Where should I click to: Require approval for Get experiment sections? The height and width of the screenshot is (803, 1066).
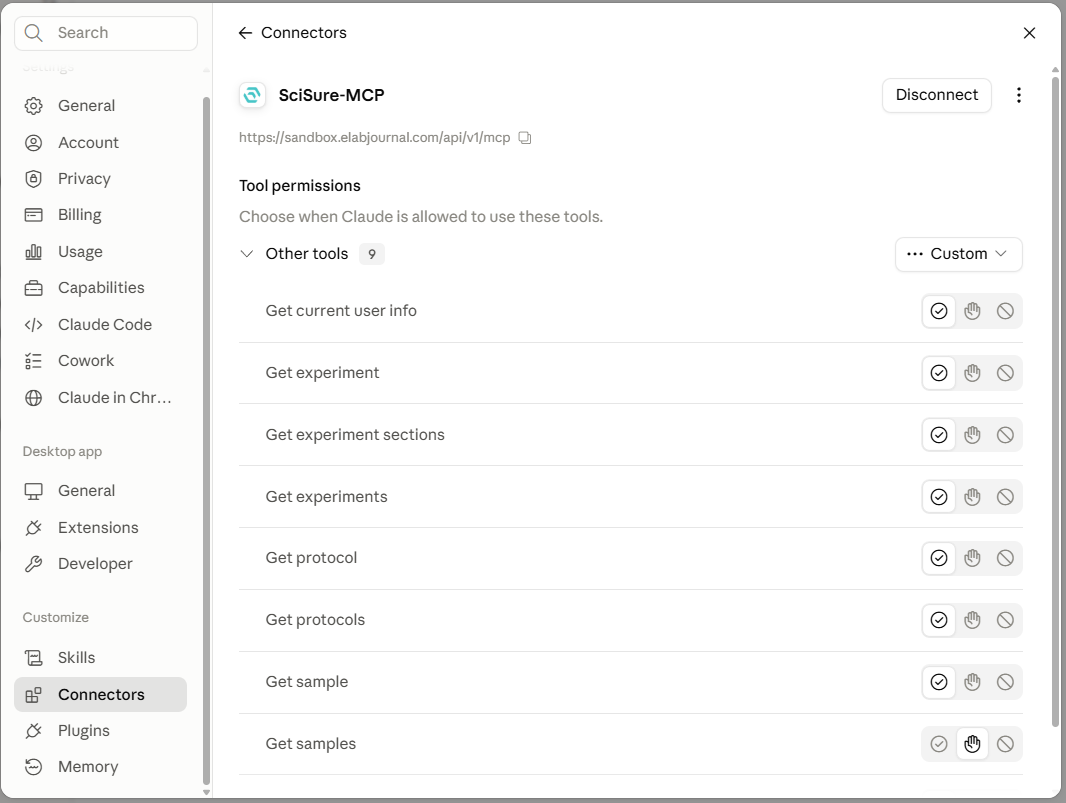(x=972, y=435)
